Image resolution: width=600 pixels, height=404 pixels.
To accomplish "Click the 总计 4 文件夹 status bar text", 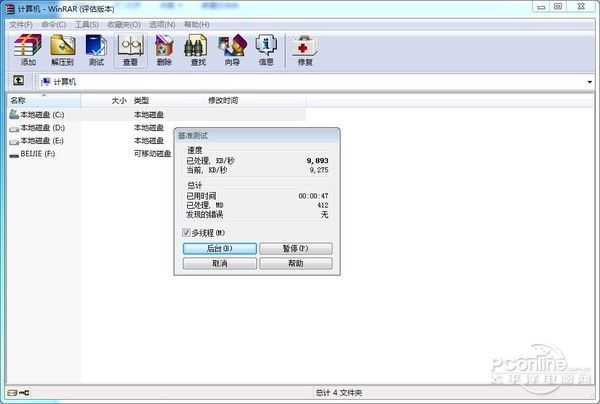I will (x=339, y=393).
